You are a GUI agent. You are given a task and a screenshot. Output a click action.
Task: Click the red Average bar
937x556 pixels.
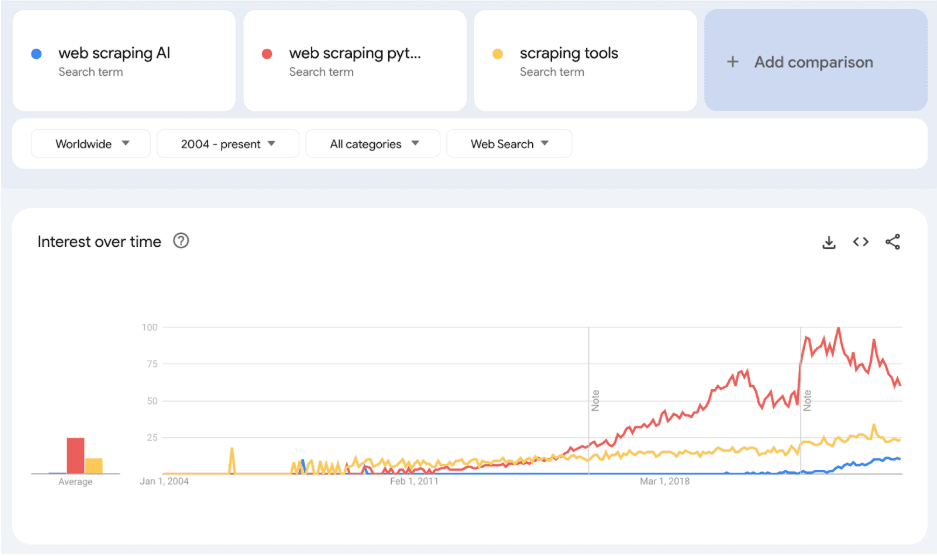coord(75,455)
